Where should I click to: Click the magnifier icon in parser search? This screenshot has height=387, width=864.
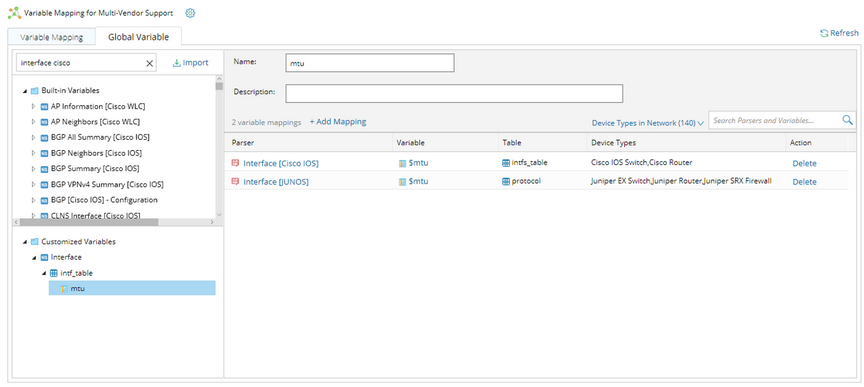tap(847, 120)
